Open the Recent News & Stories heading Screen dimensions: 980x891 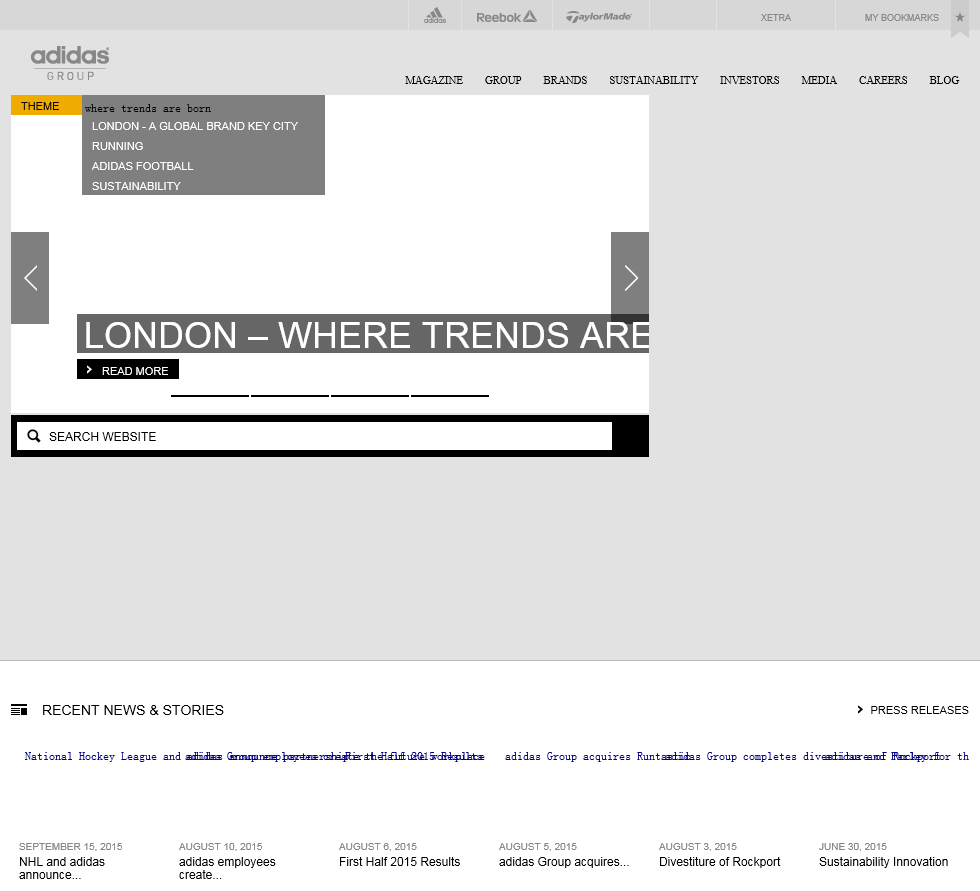132,710
